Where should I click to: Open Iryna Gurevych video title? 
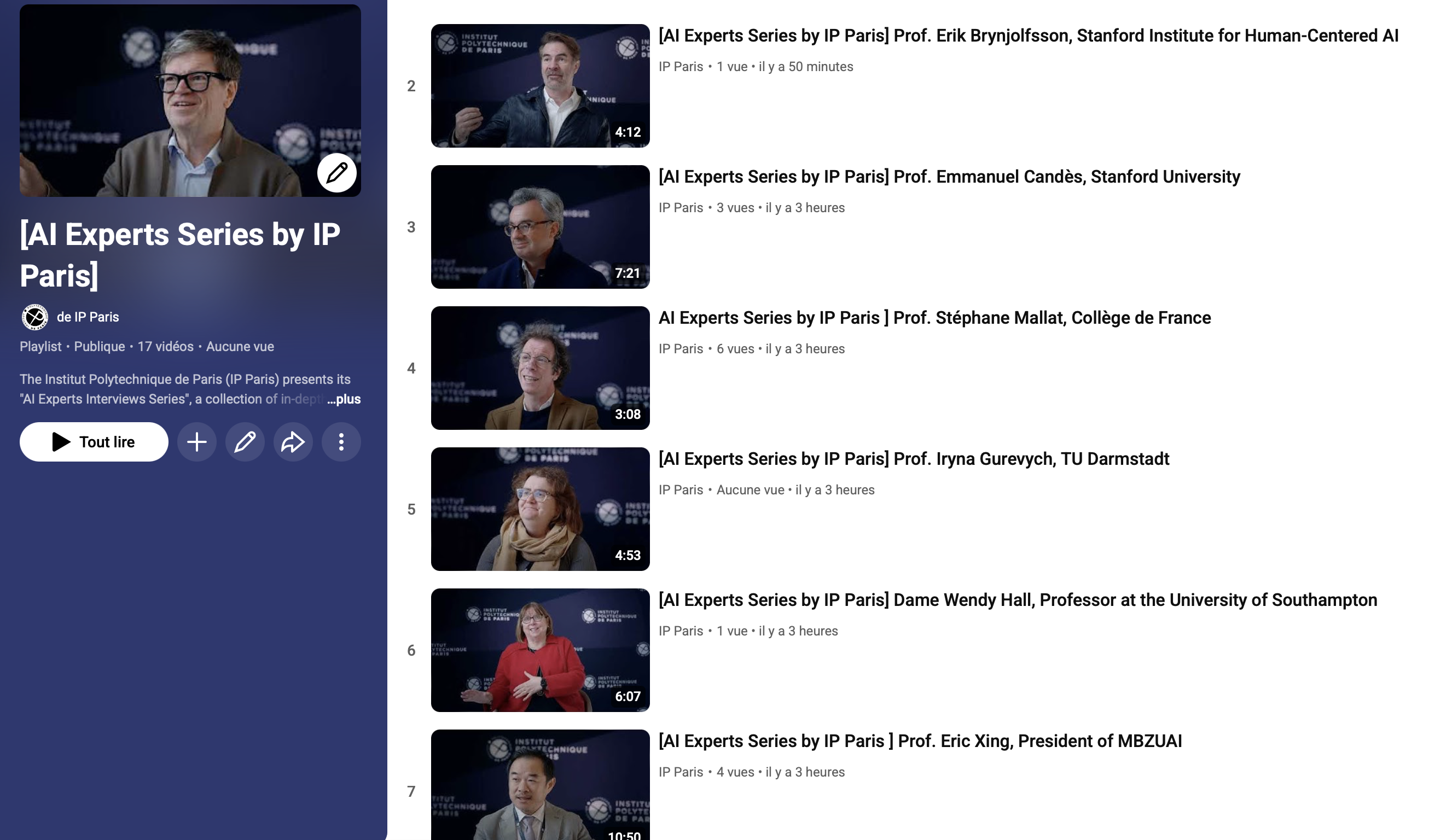tap(913, 458)
